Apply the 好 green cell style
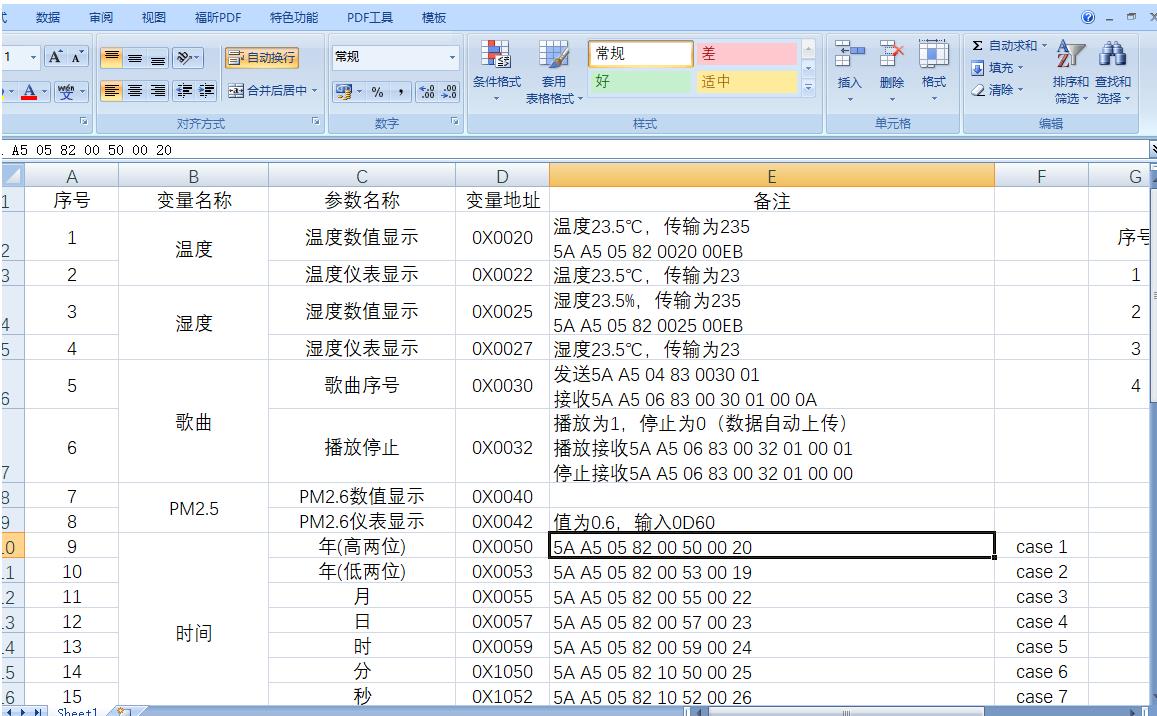 640,81
